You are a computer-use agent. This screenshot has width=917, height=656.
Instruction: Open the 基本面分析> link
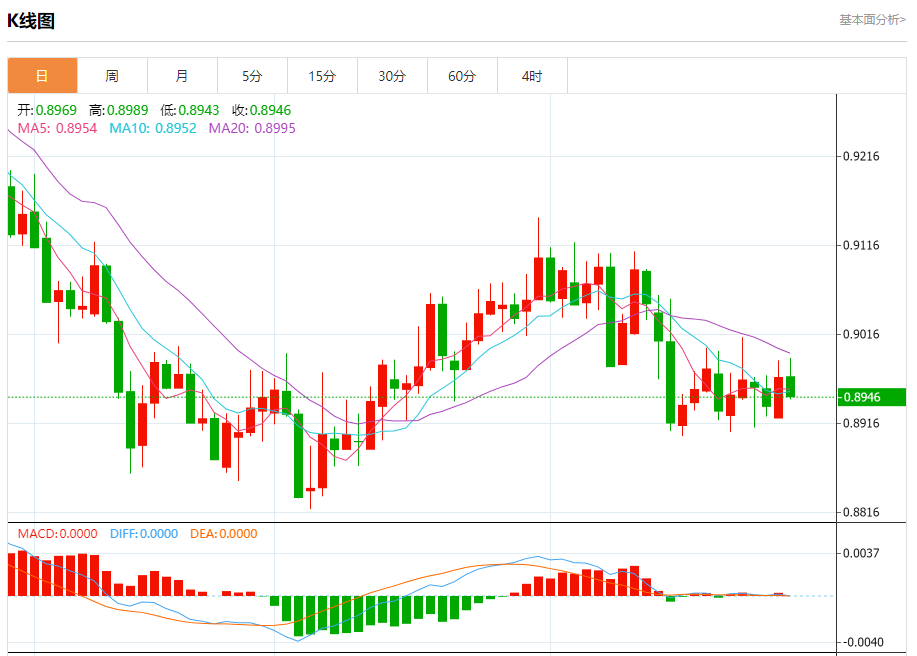873,20
